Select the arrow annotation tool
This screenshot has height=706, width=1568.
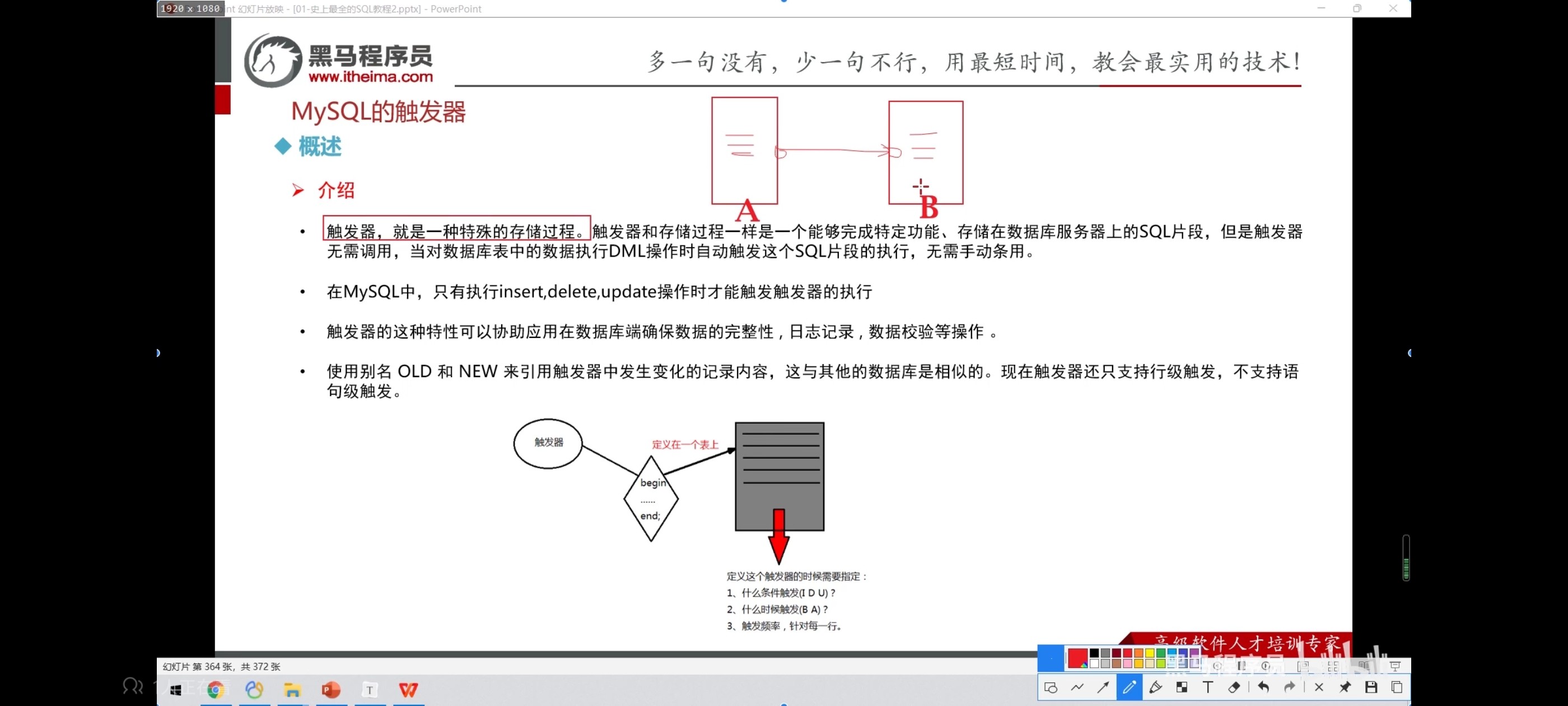(x=1103, y=688)
